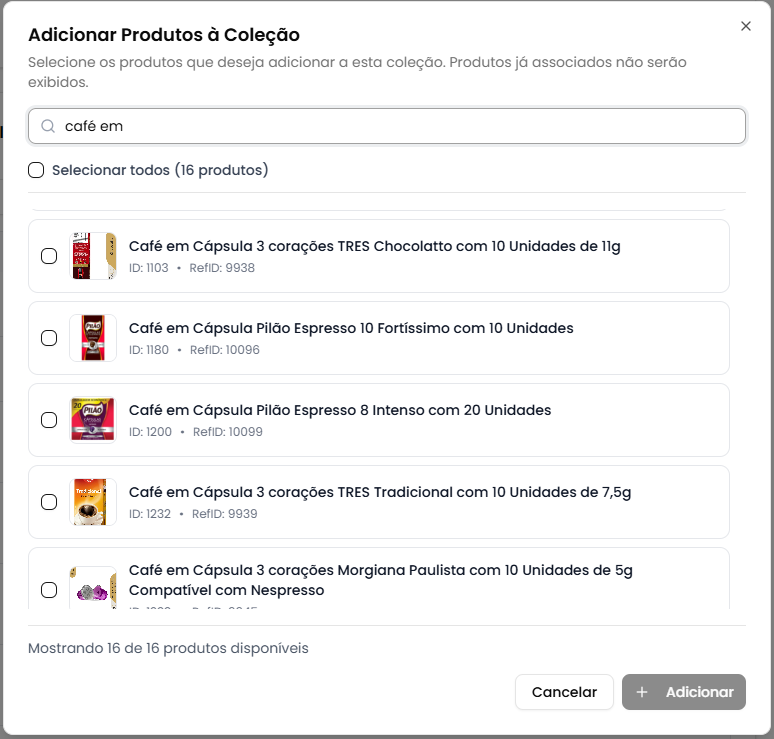The image size is (774, 739).
Task: Check the Selecionar todos checkbox
Action: 36,170
